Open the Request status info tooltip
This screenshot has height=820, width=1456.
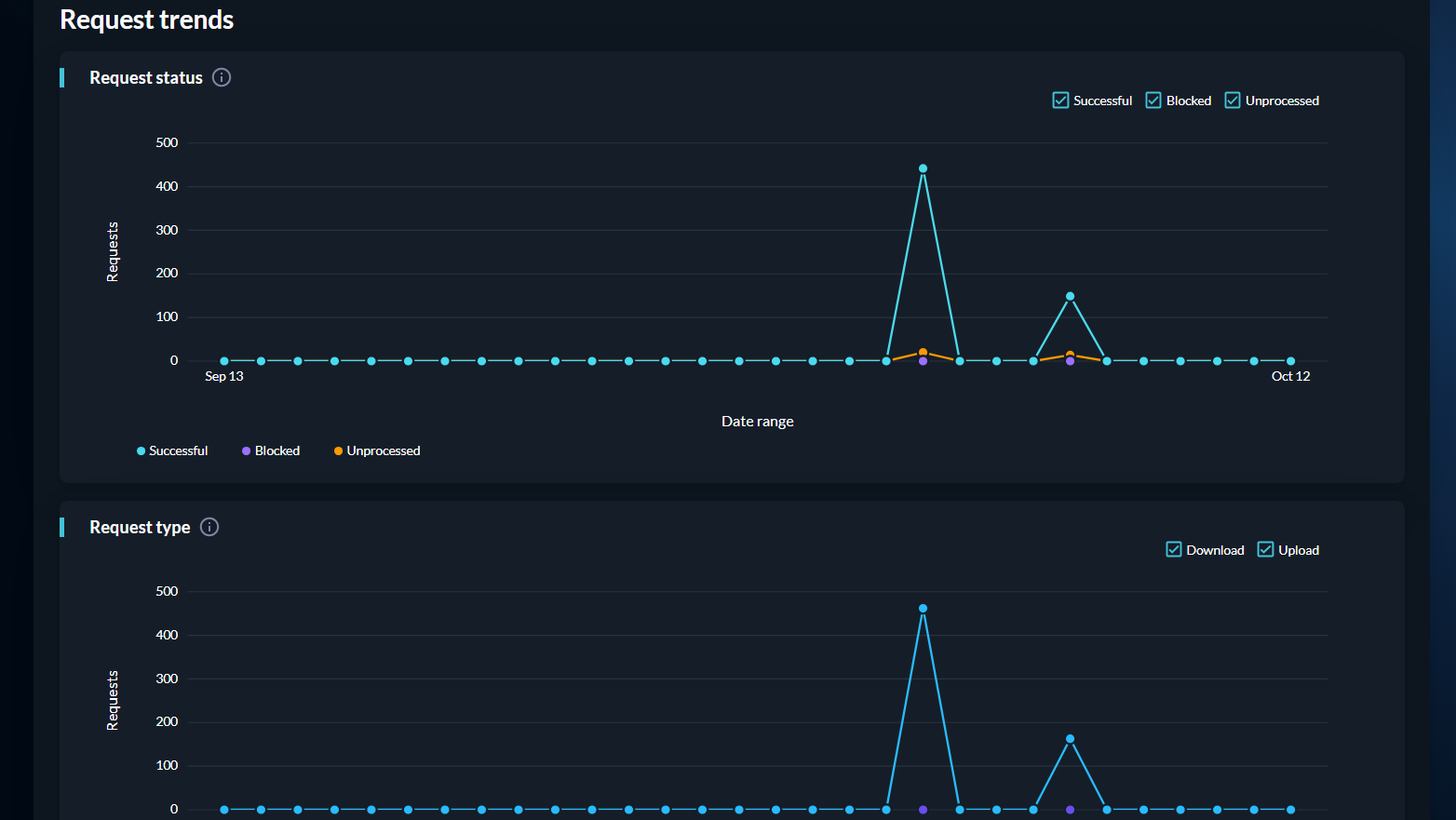point(222,77)
